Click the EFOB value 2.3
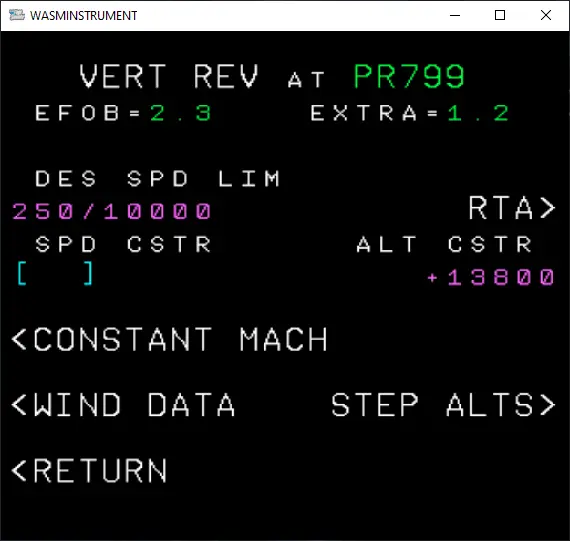Viewport: 570px width, 541px height. point(180,113)
